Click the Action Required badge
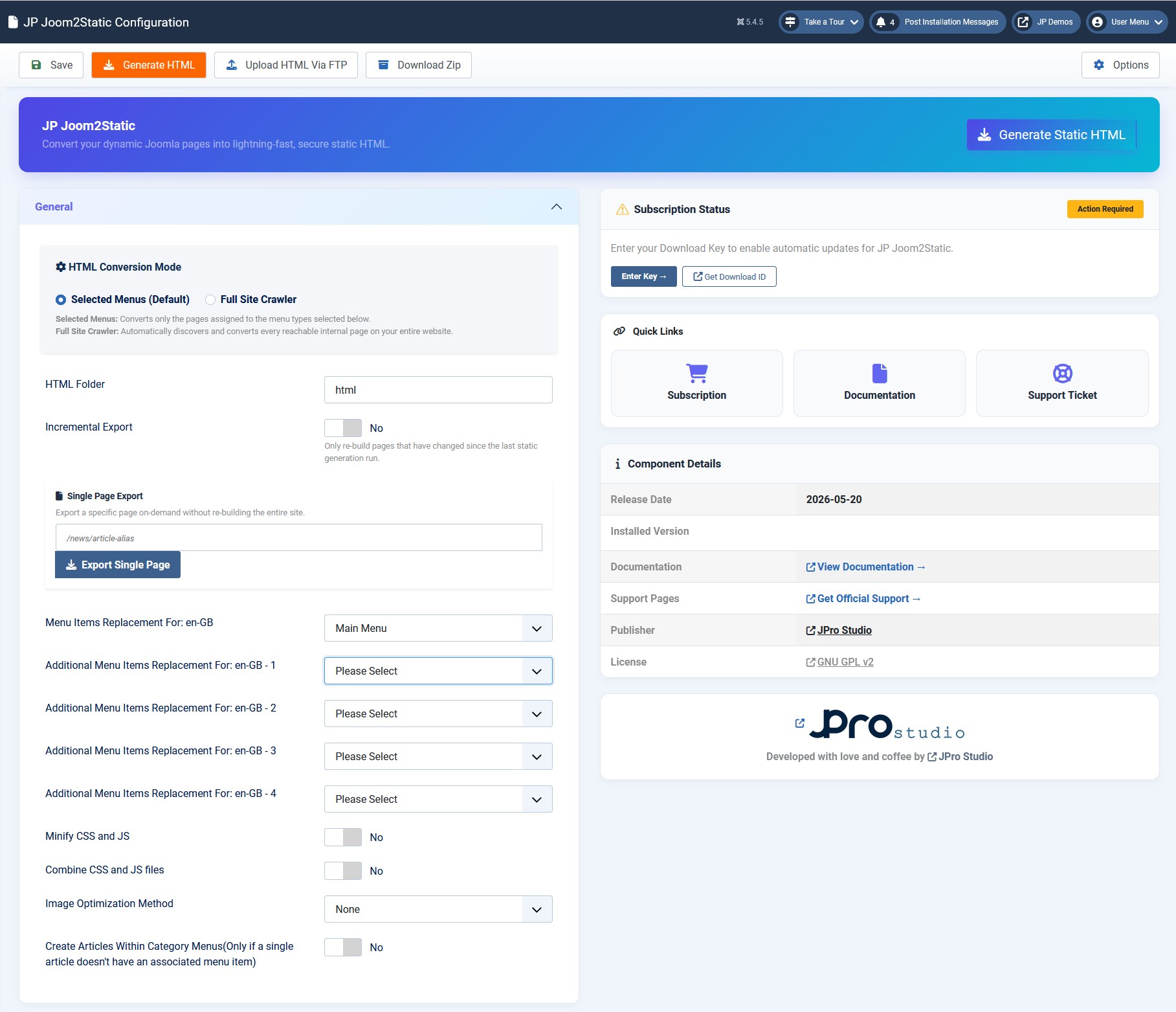Screen dimensions: 1176x1012 1105,209
